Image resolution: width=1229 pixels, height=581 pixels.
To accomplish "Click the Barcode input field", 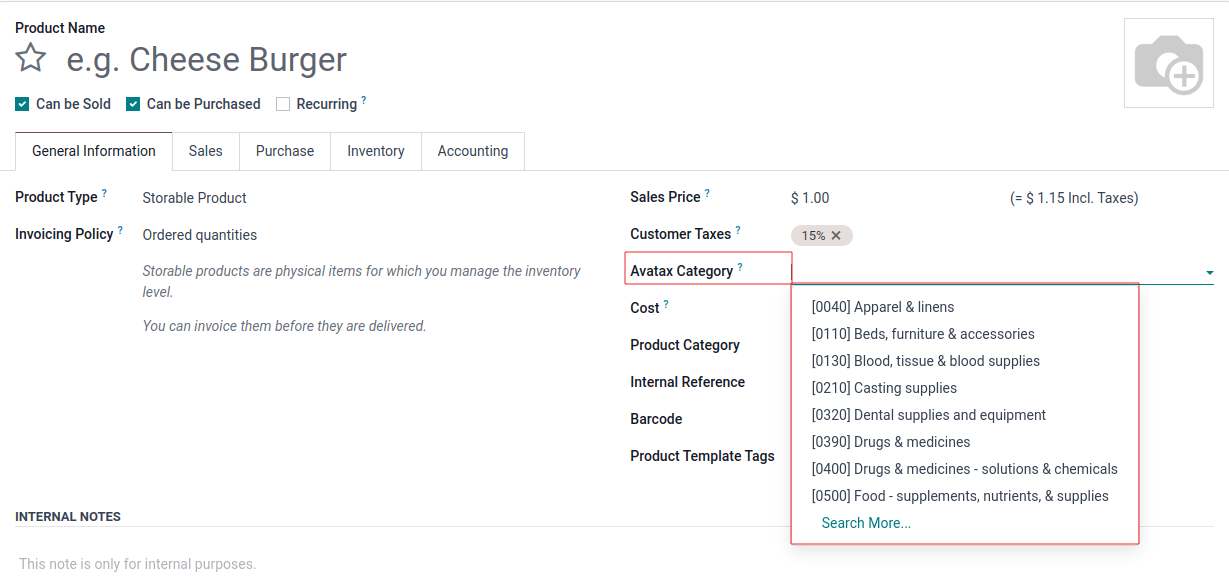I will point(1000,418).
